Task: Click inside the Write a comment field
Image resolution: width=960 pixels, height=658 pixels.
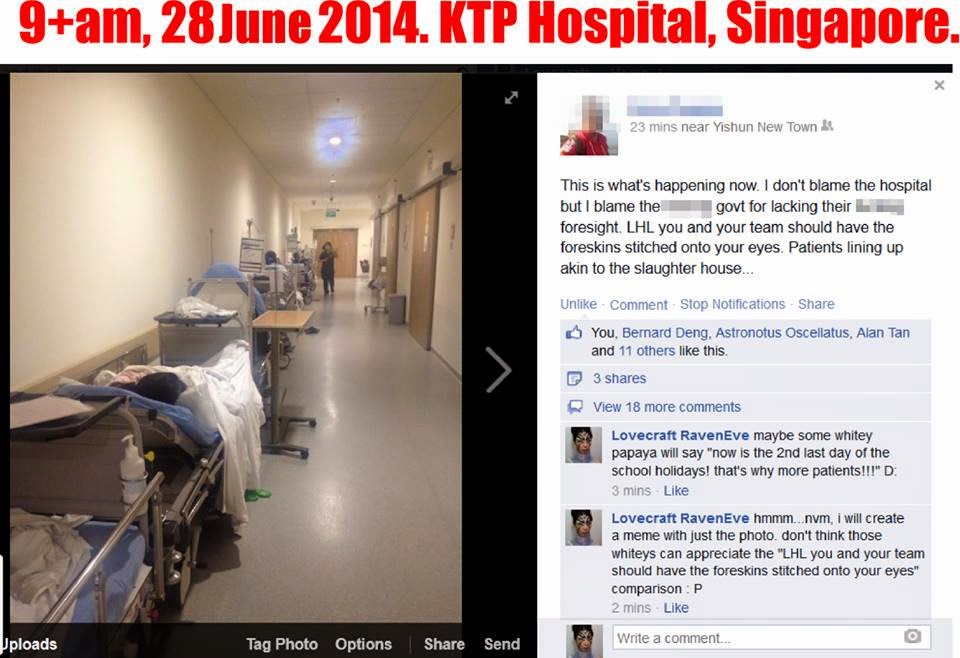Action: pos(771,638)
